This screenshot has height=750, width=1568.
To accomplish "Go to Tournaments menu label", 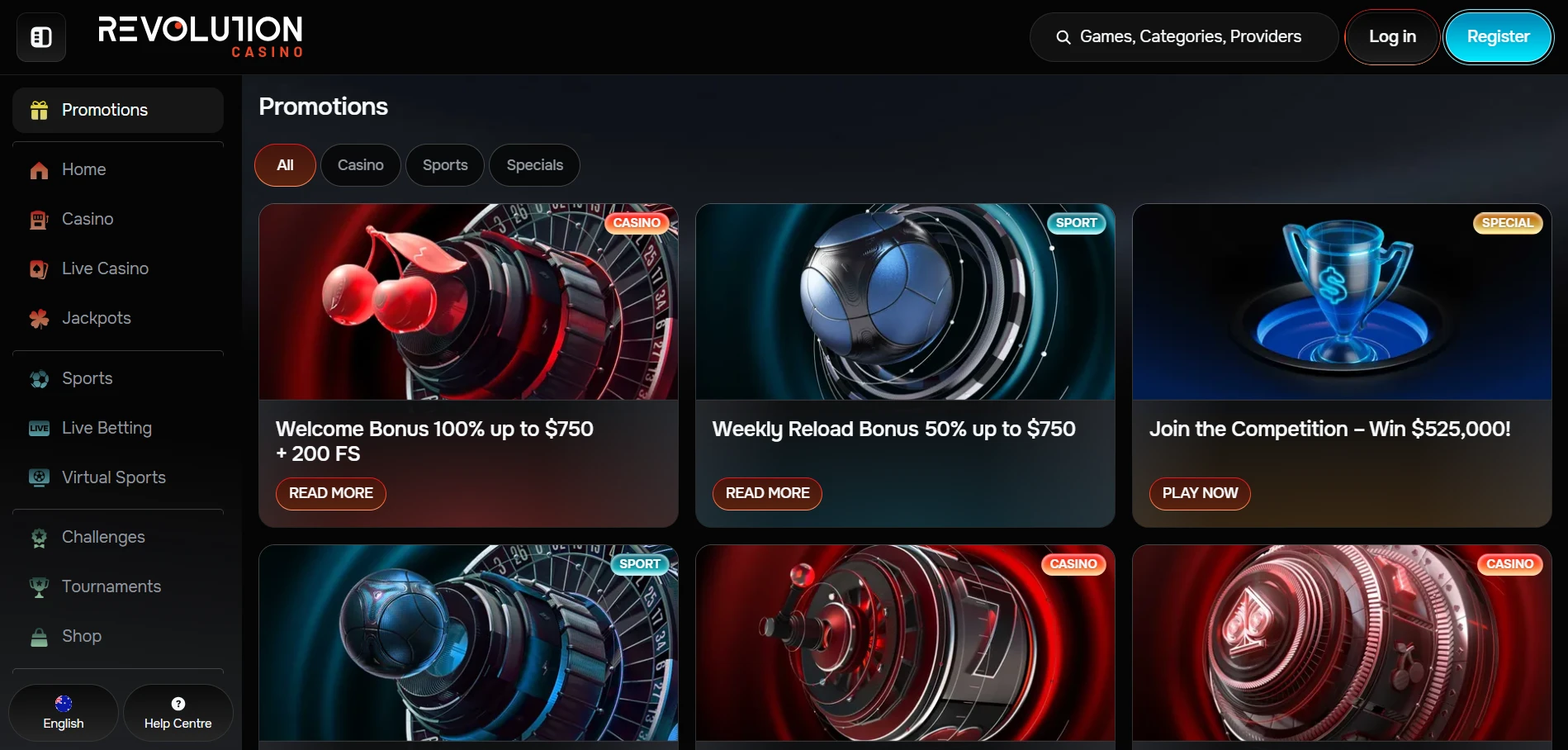I will [111, 586].
